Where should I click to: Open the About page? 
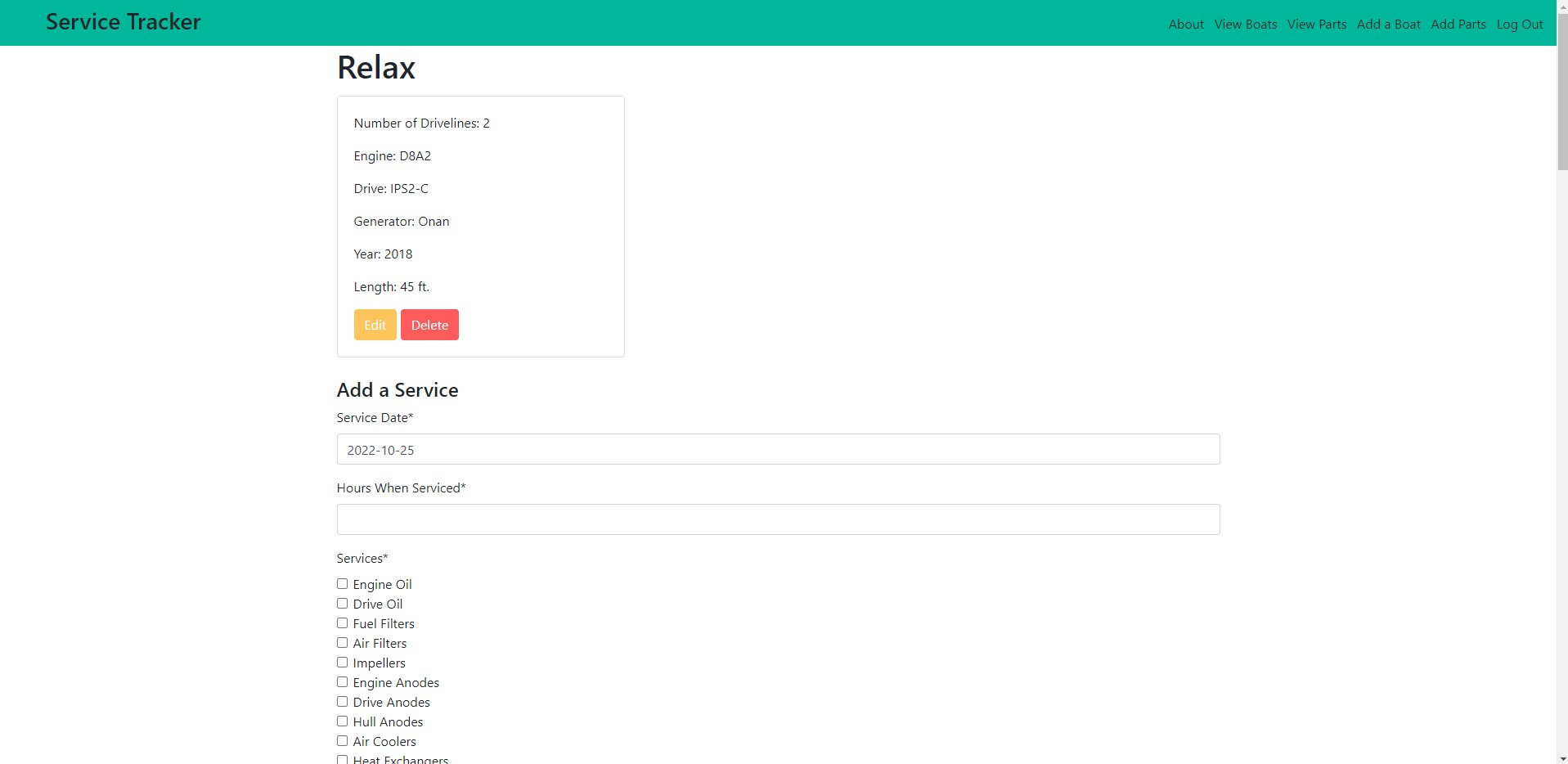1185,24
